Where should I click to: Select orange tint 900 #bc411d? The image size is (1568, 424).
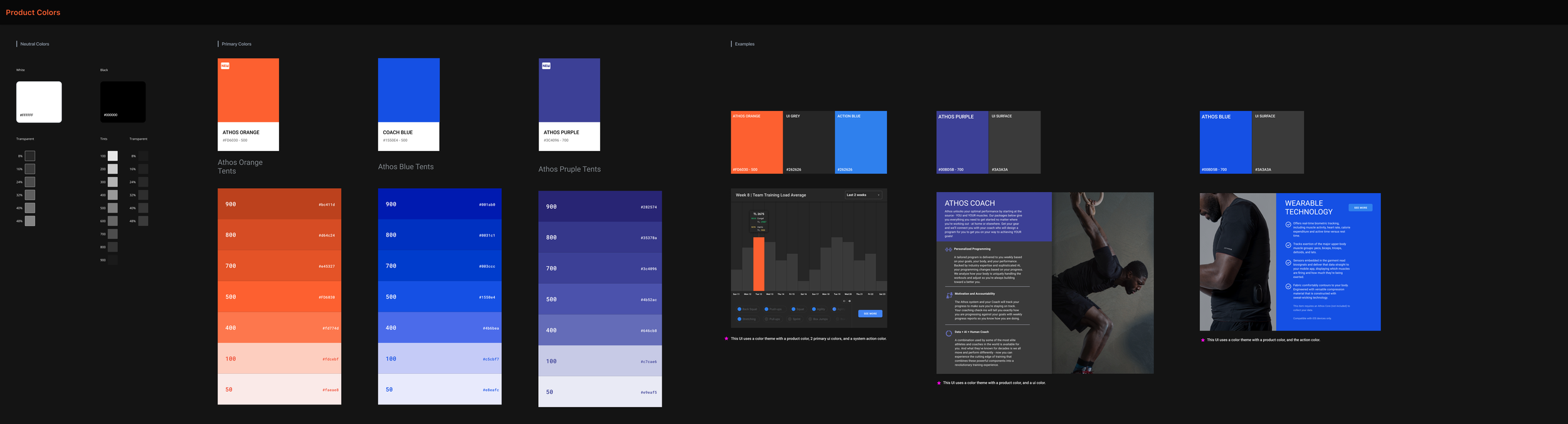(279, 204)
